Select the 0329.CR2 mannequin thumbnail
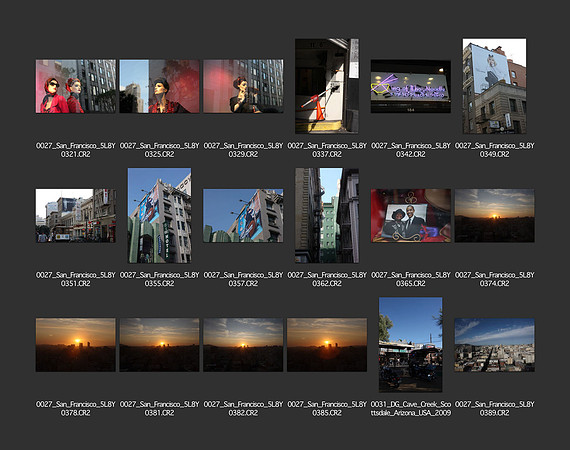The height and width of the screenshot is (450, 570). coord(243,86)
